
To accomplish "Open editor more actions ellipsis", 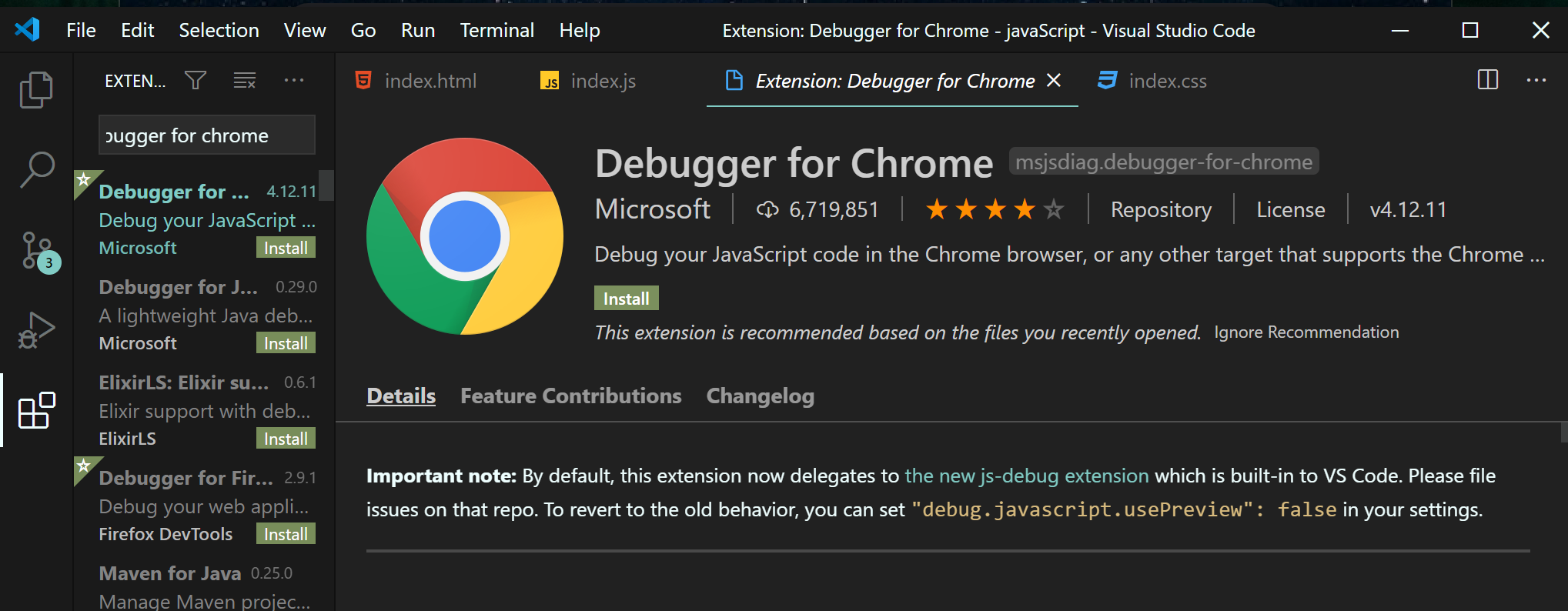I will 1536,80.
